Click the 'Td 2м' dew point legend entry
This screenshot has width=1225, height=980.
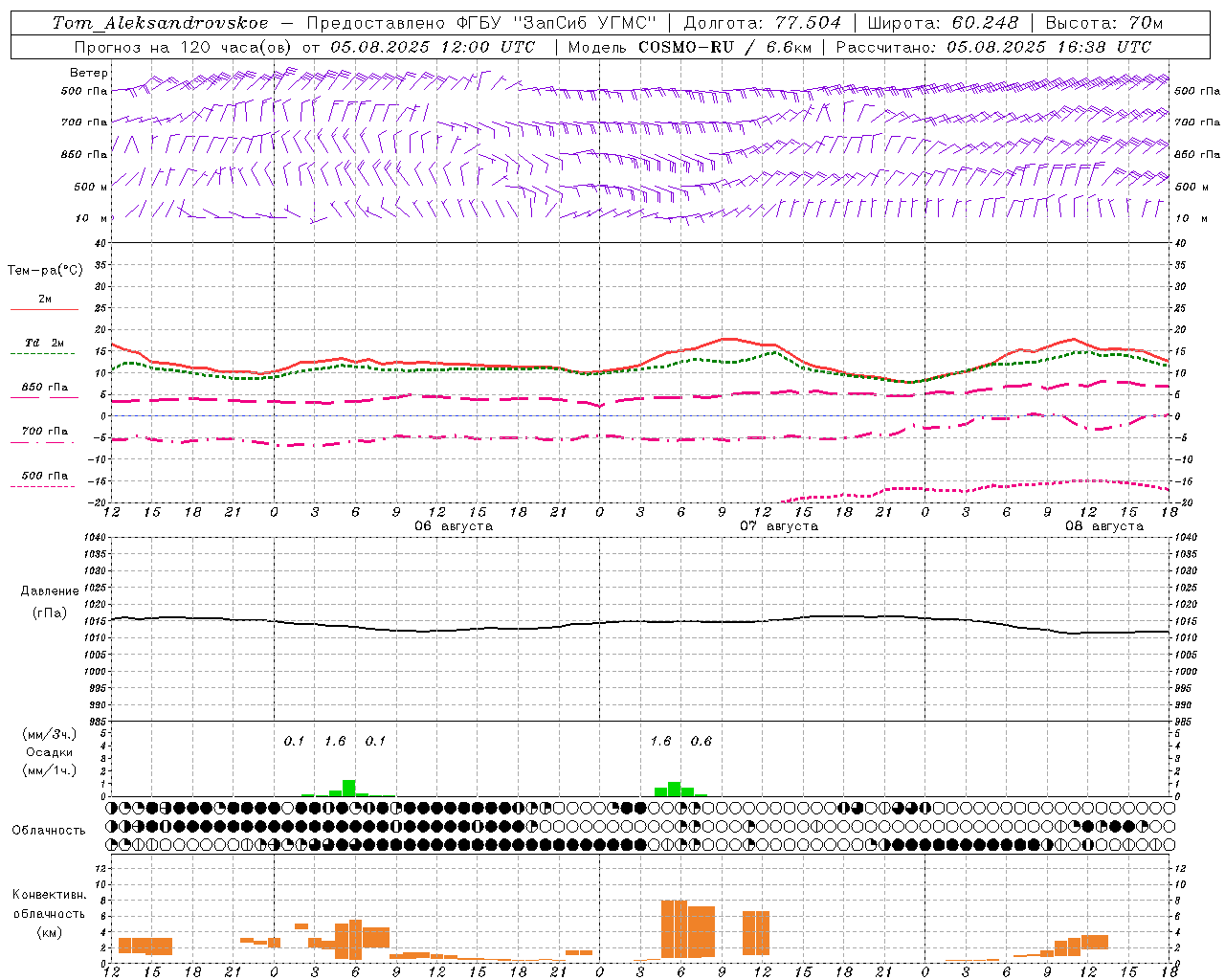pyautogui.click(x=45, y=343)
